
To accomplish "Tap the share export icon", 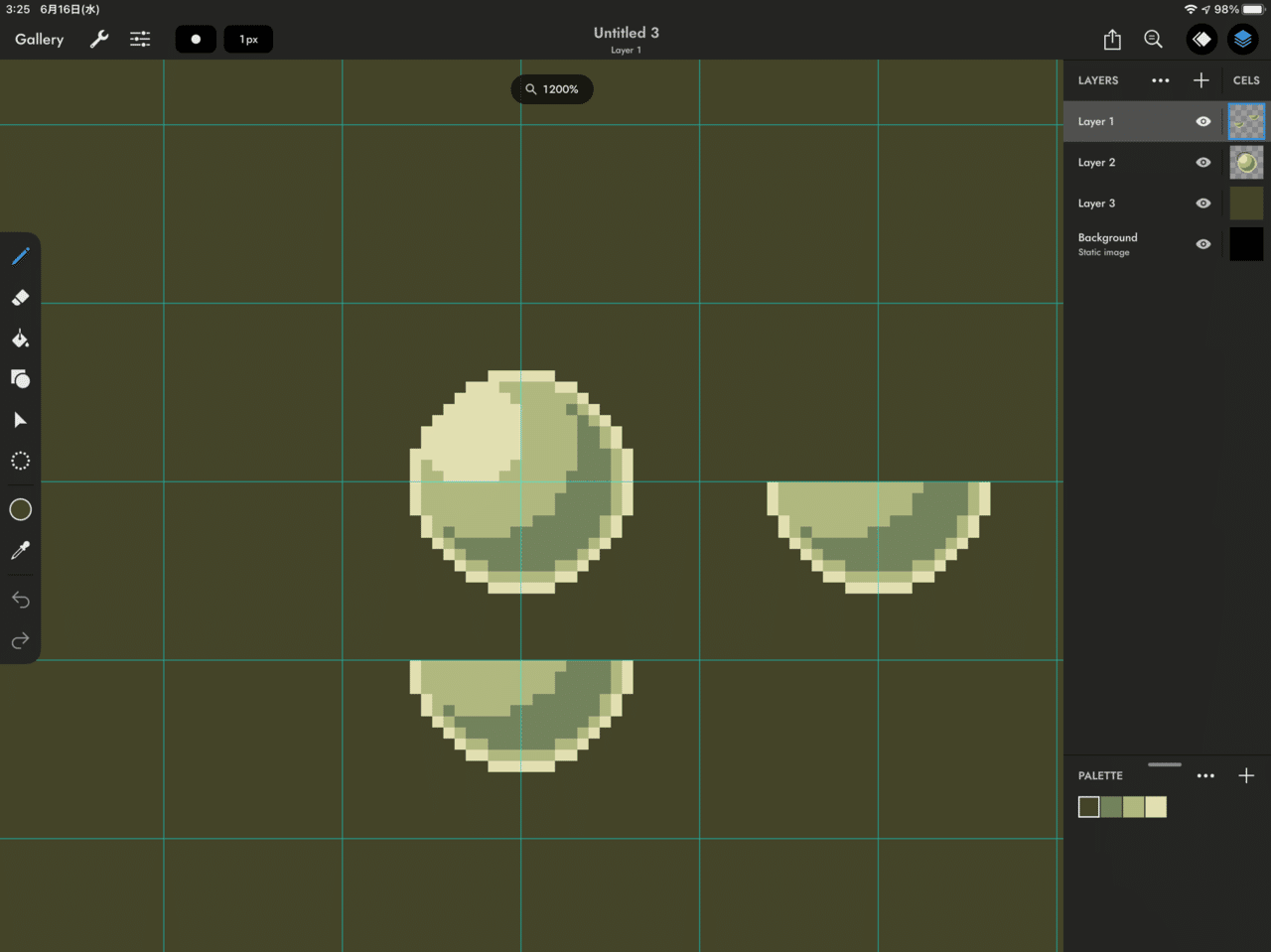I will tap(1112, 39).
